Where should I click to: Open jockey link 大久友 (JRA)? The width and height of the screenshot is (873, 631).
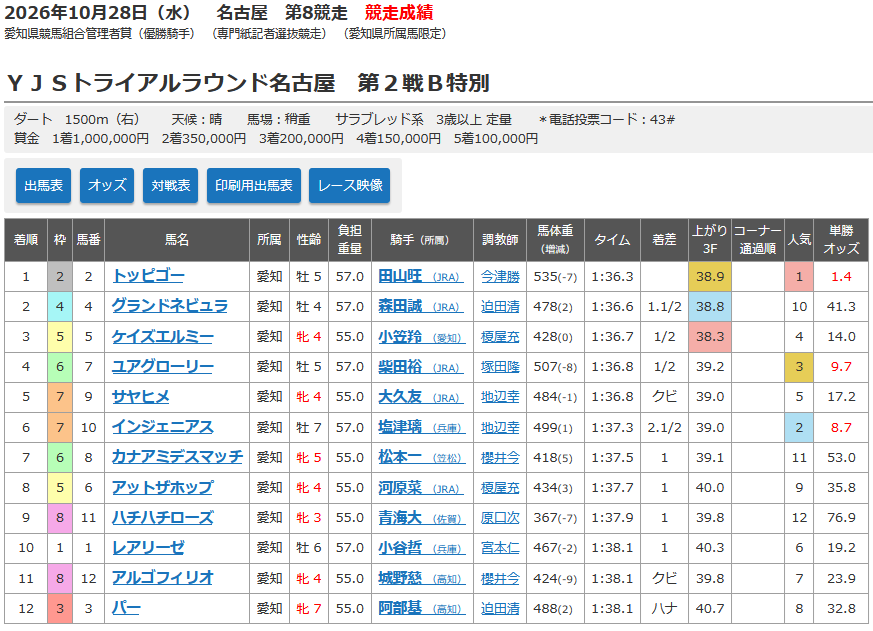[x=421, y=397]
